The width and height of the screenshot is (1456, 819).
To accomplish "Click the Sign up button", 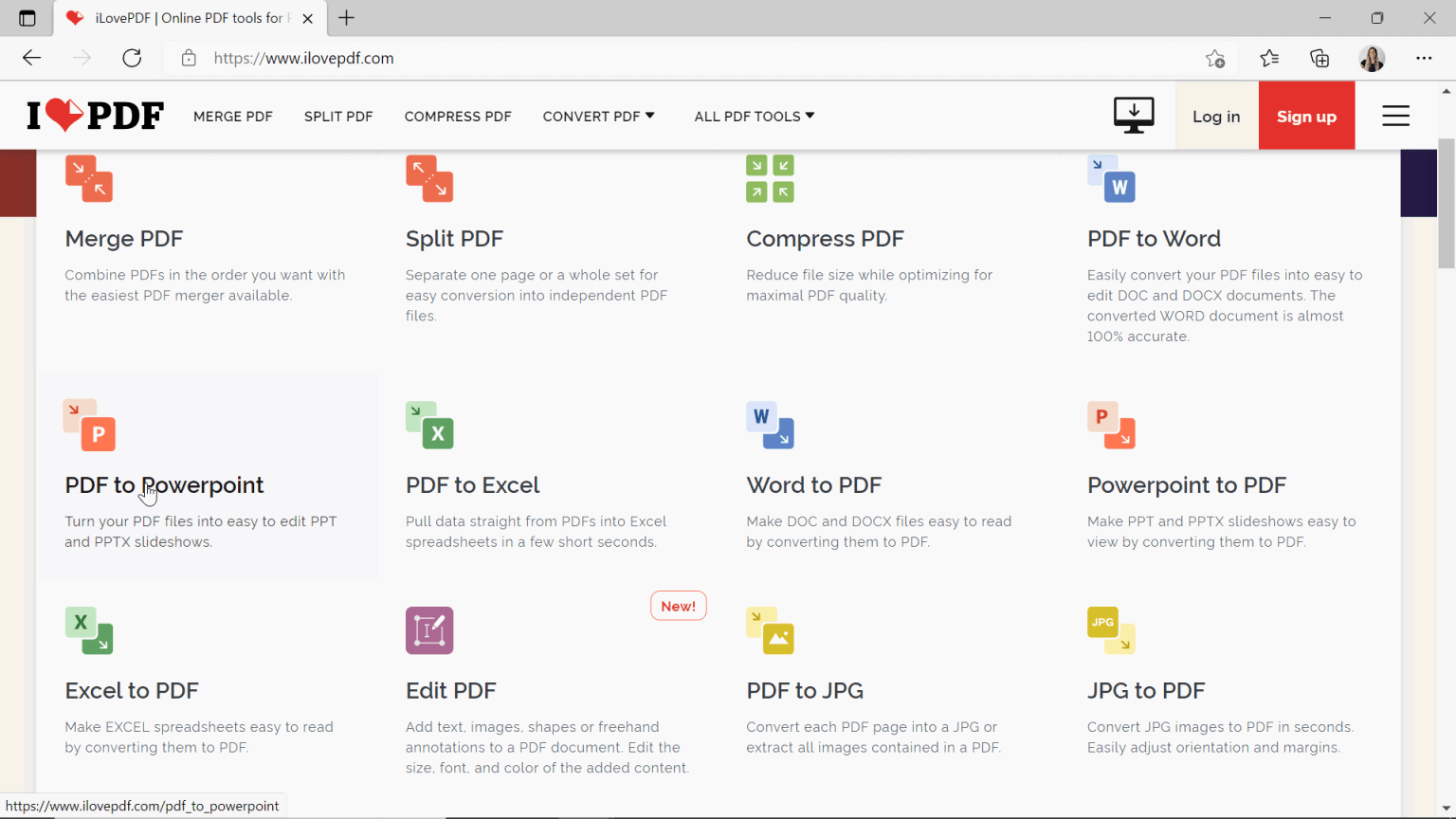I will click(1306, 115).
